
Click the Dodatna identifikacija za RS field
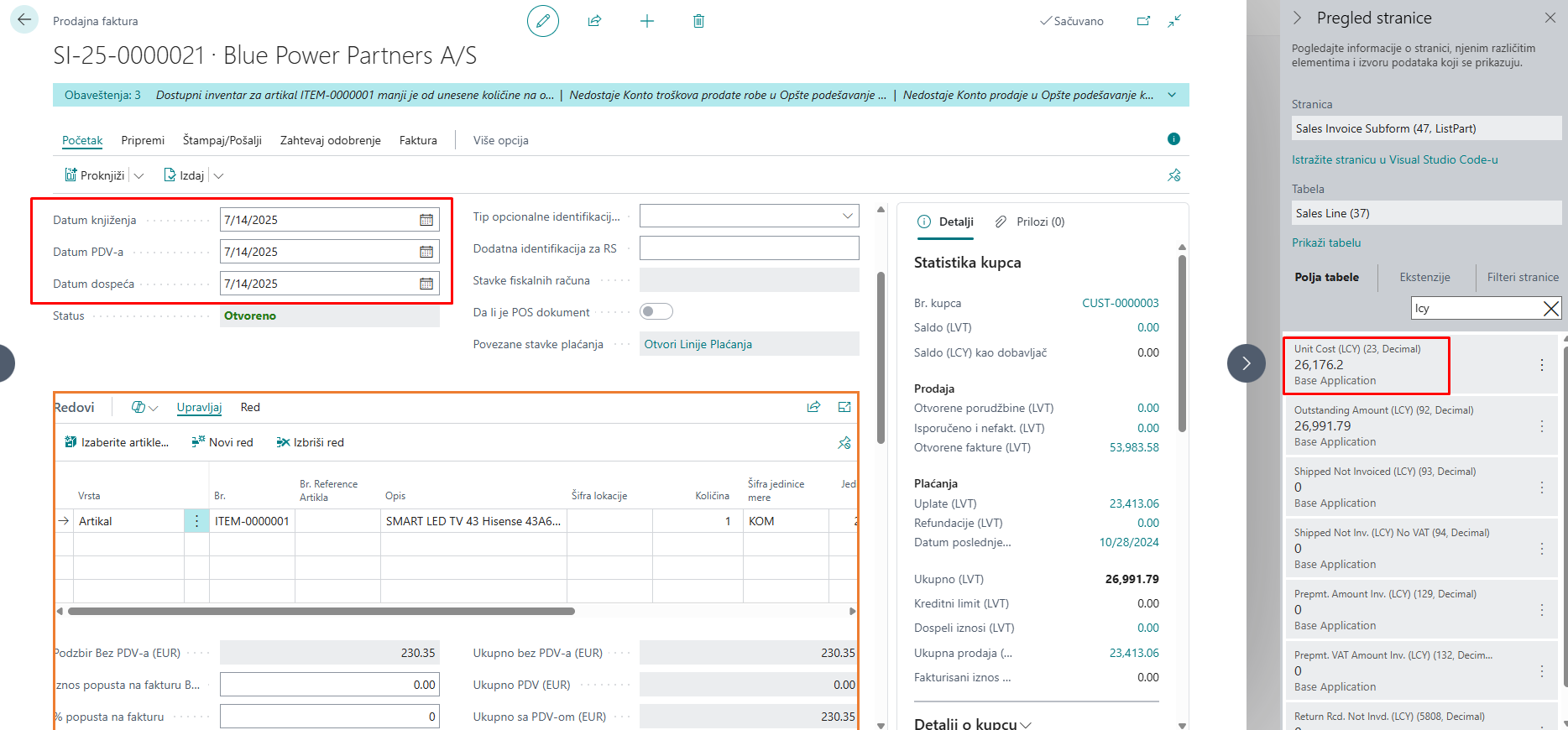pyautogui.click(x=749, y=248)
